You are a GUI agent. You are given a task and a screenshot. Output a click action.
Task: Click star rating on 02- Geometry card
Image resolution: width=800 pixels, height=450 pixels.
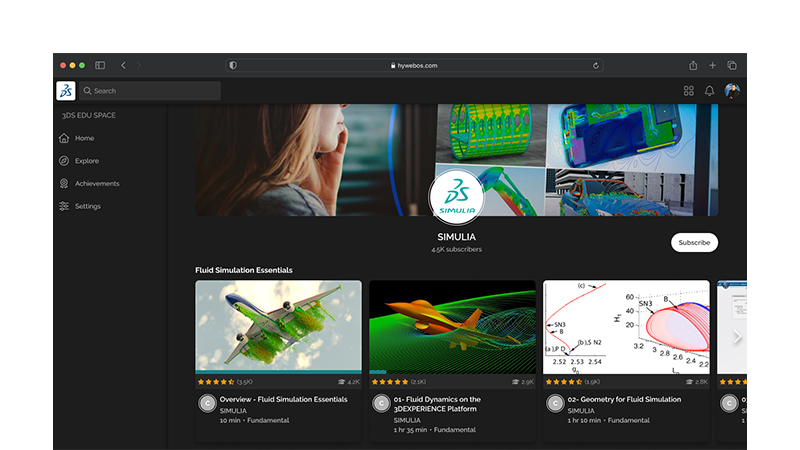[x=564, y=382]
